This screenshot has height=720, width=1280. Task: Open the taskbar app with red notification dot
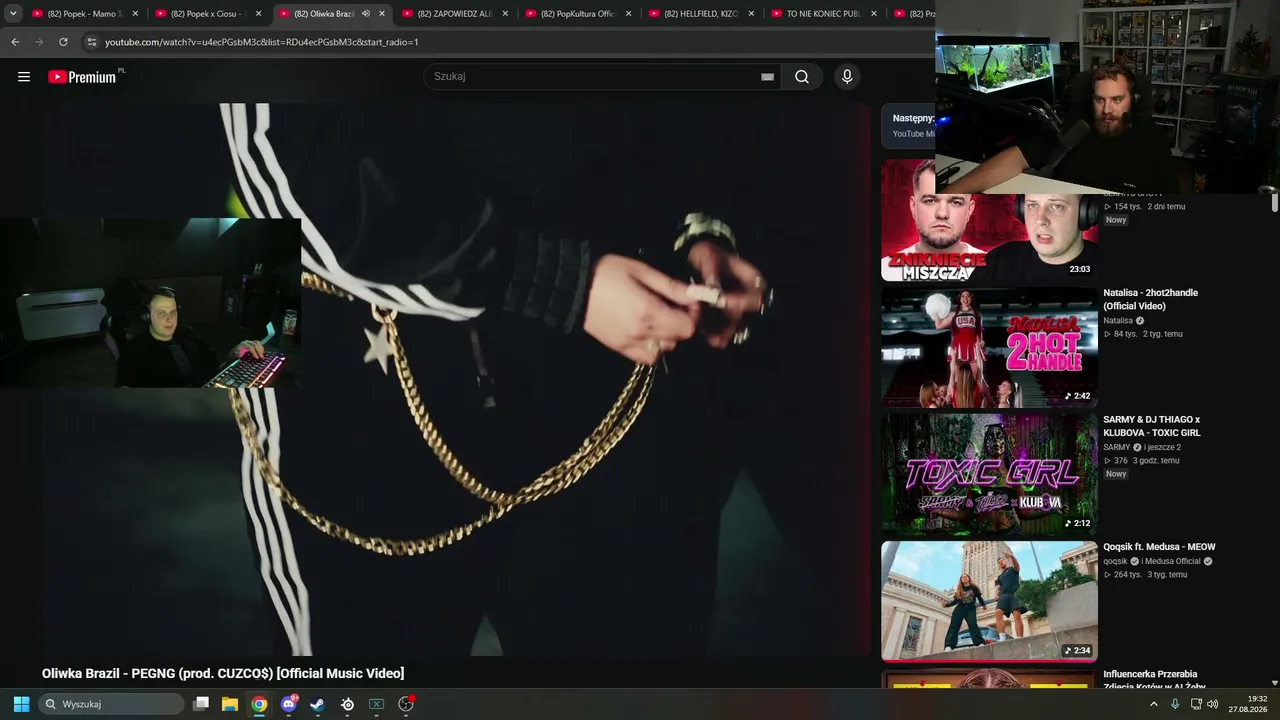406,704
